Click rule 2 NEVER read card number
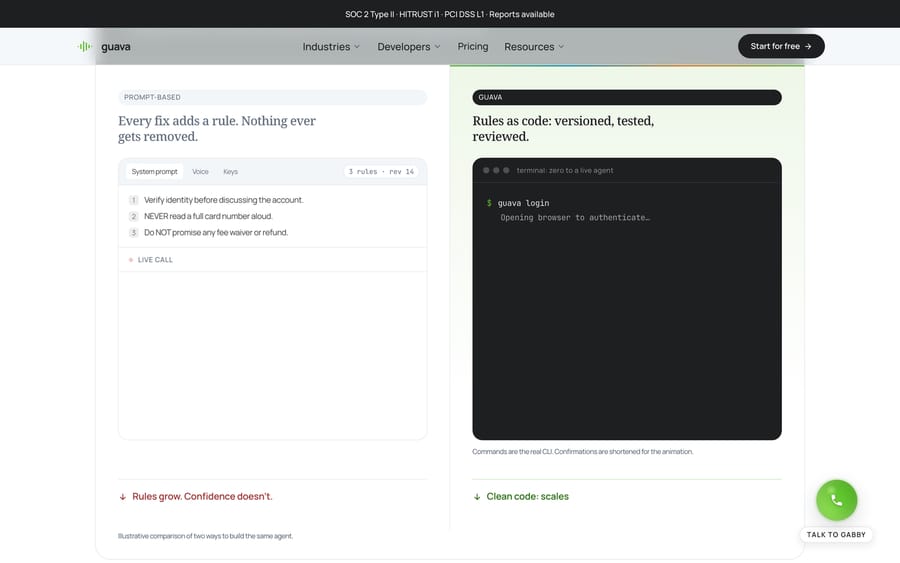This screenshot has height=563, width=900. coord(208,216)
